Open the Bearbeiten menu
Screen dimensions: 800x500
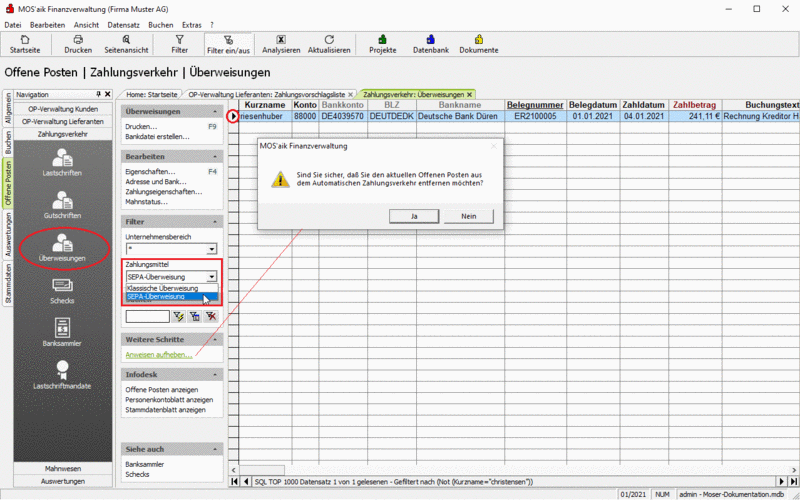47,24
